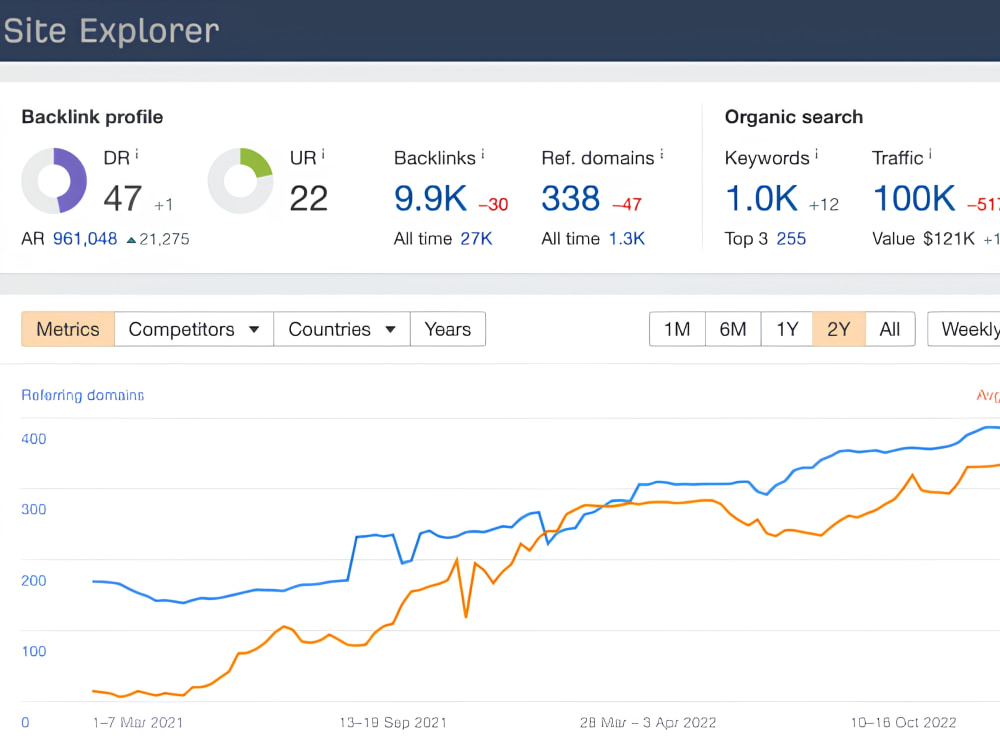1000x750 pixels.
Task: Click the 300 y-axis label
Action: pos(34,510)
